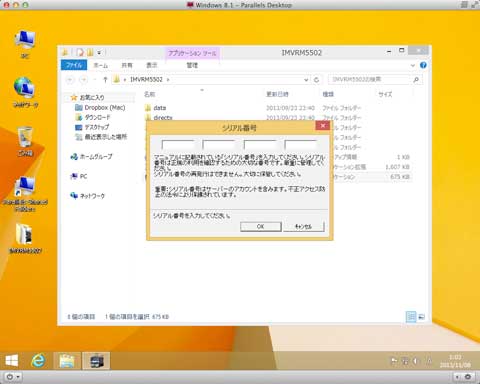Select the Application Tools contextual tab
This screenshot has width=480, height=384.
click(x=192, y=53)
